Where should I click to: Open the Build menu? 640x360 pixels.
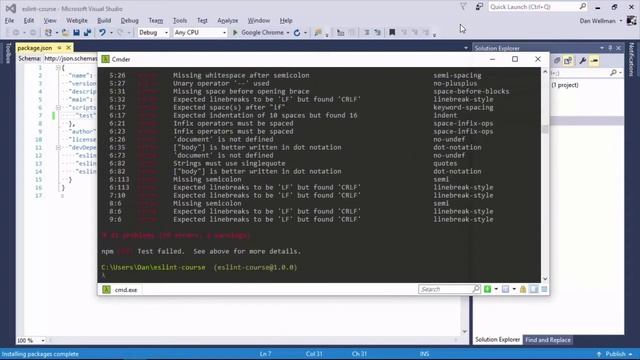pos(104,20)
